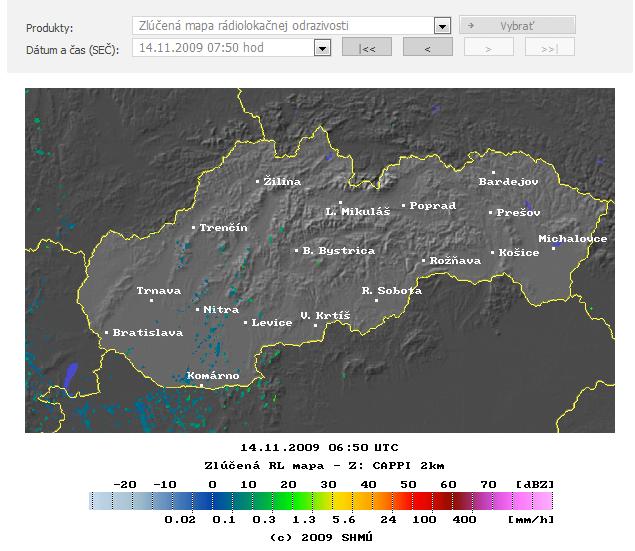The width and height of the screenshot is (635, 551).
Task: Click the Dátum a čas (SEČ) label
Action: [x=72, y=50]
